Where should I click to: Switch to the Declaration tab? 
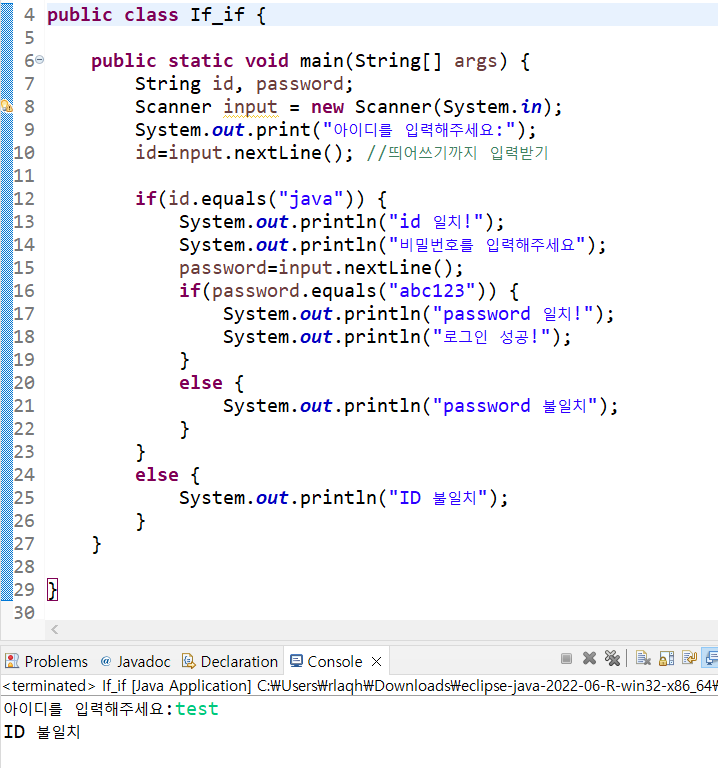230,662
